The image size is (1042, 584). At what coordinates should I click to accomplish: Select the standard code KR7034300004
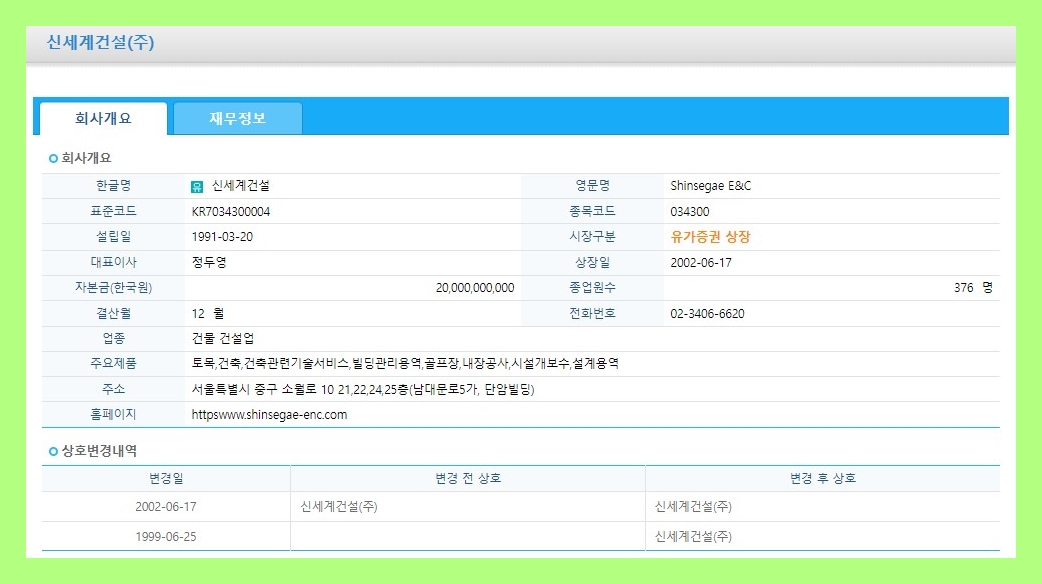(231, 211)
